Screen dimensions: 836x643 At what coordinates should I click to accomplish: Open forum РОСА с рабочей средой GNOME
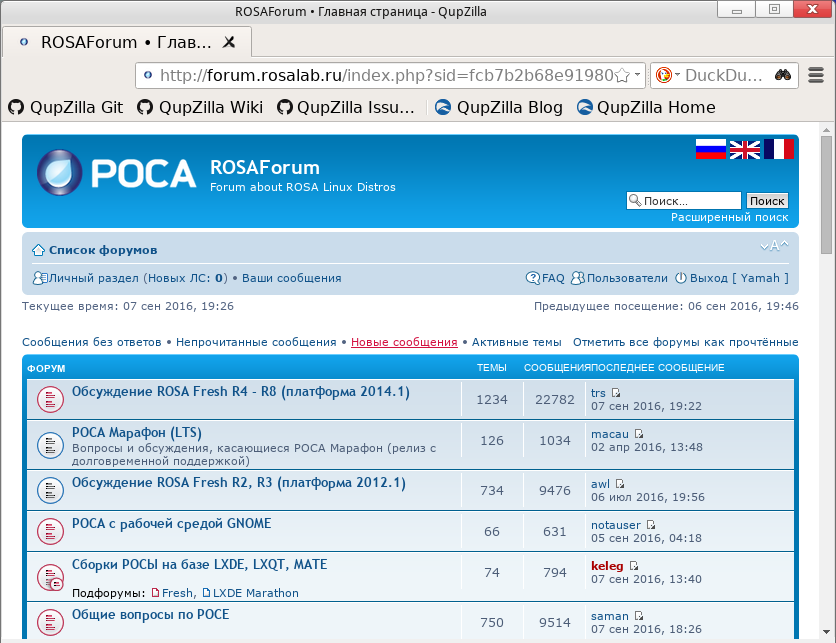click(172, 524)
